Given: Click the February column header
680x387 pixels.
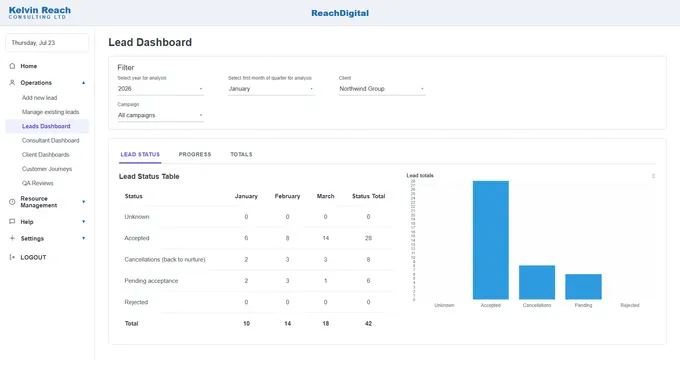Looking at the screenshot, I should point(288,196).
